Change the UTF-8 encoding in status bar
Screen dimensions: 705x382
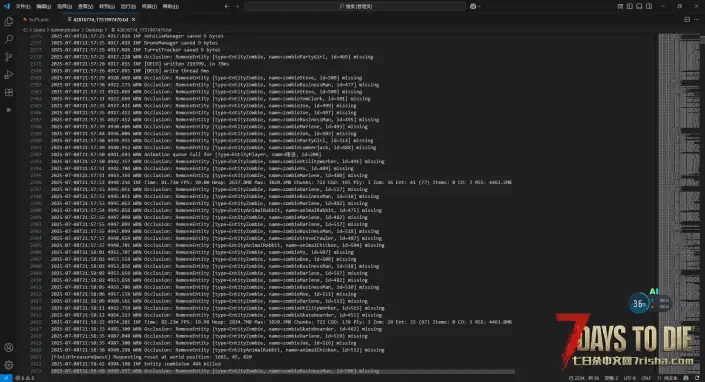click(x=630, y=378)
